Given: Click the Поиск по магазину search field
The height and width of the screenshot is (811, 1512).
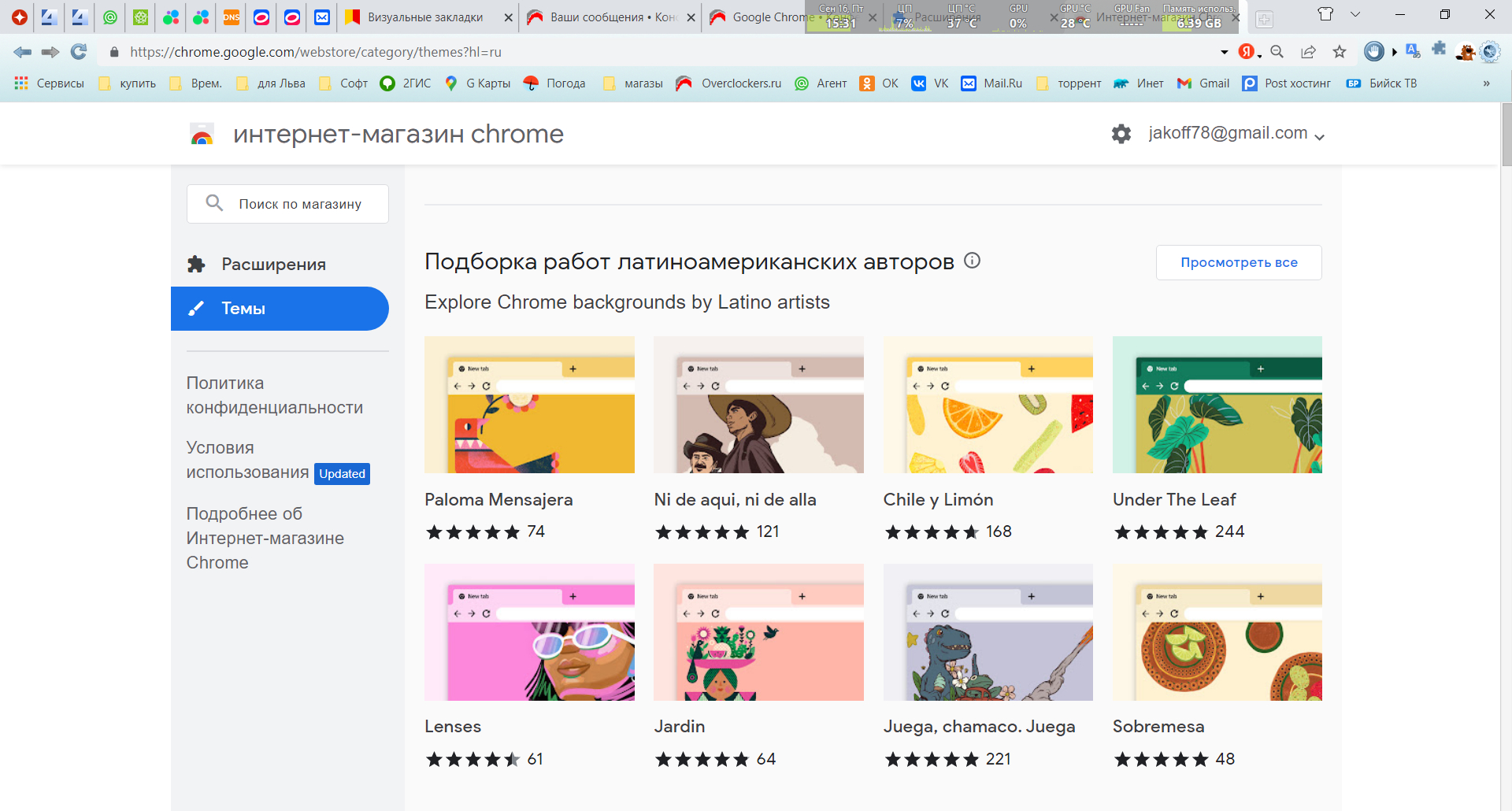Looking at the screenshot, I should pos(300,204).
